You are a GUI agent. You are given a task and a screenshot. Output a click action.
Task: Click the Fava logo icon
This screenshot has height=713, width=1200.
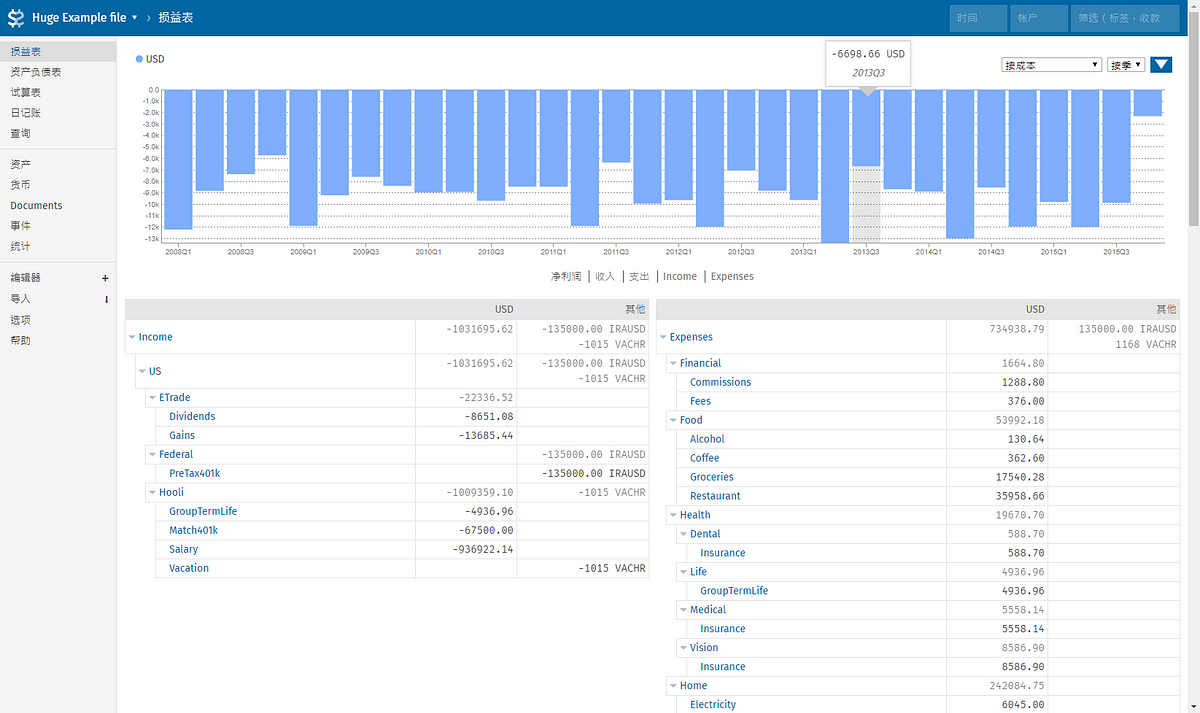point(16,18)
